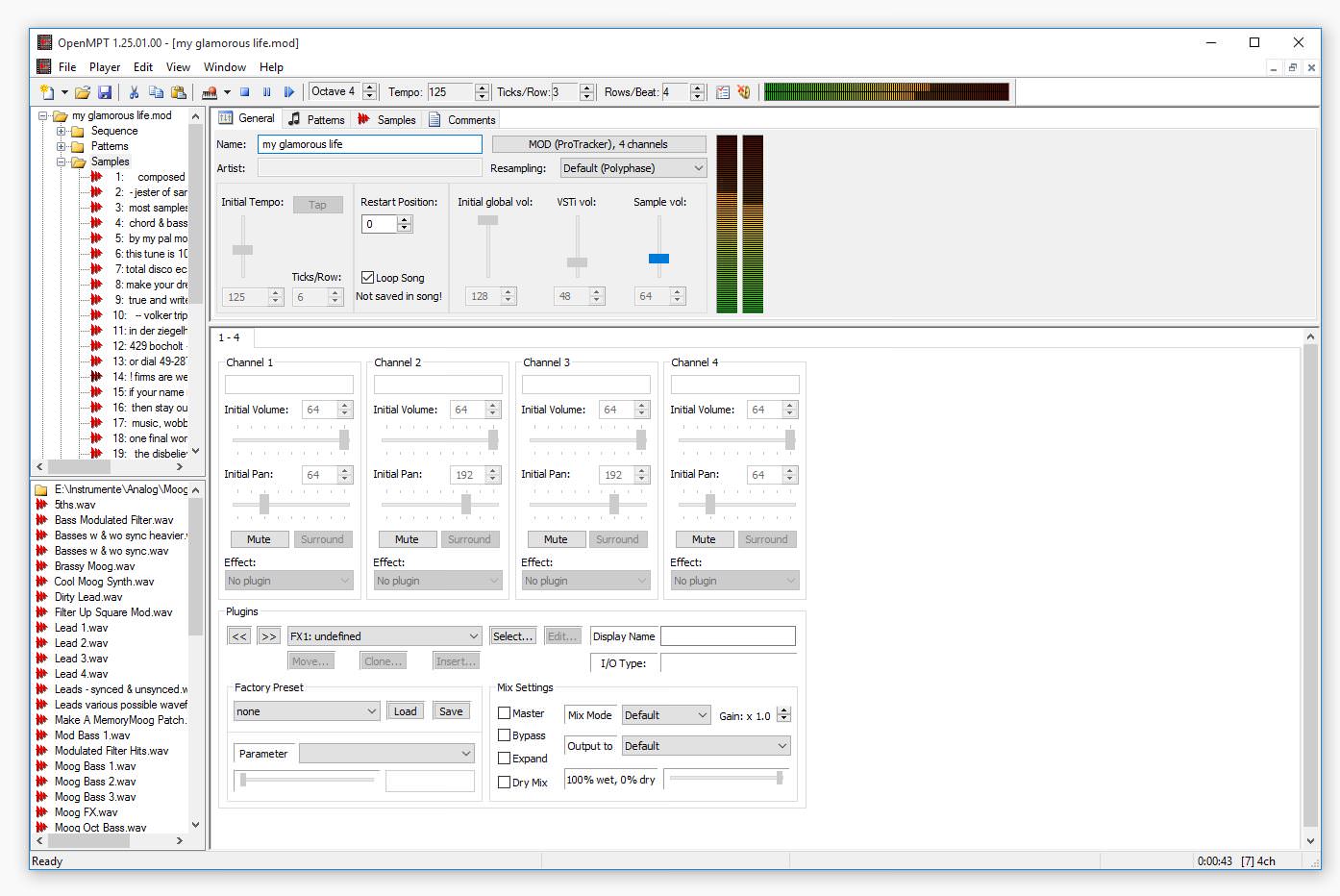Open the MIDI record dropdown arrow
Viewport: 1340px width, 896px height.
(x=227, y=92)
